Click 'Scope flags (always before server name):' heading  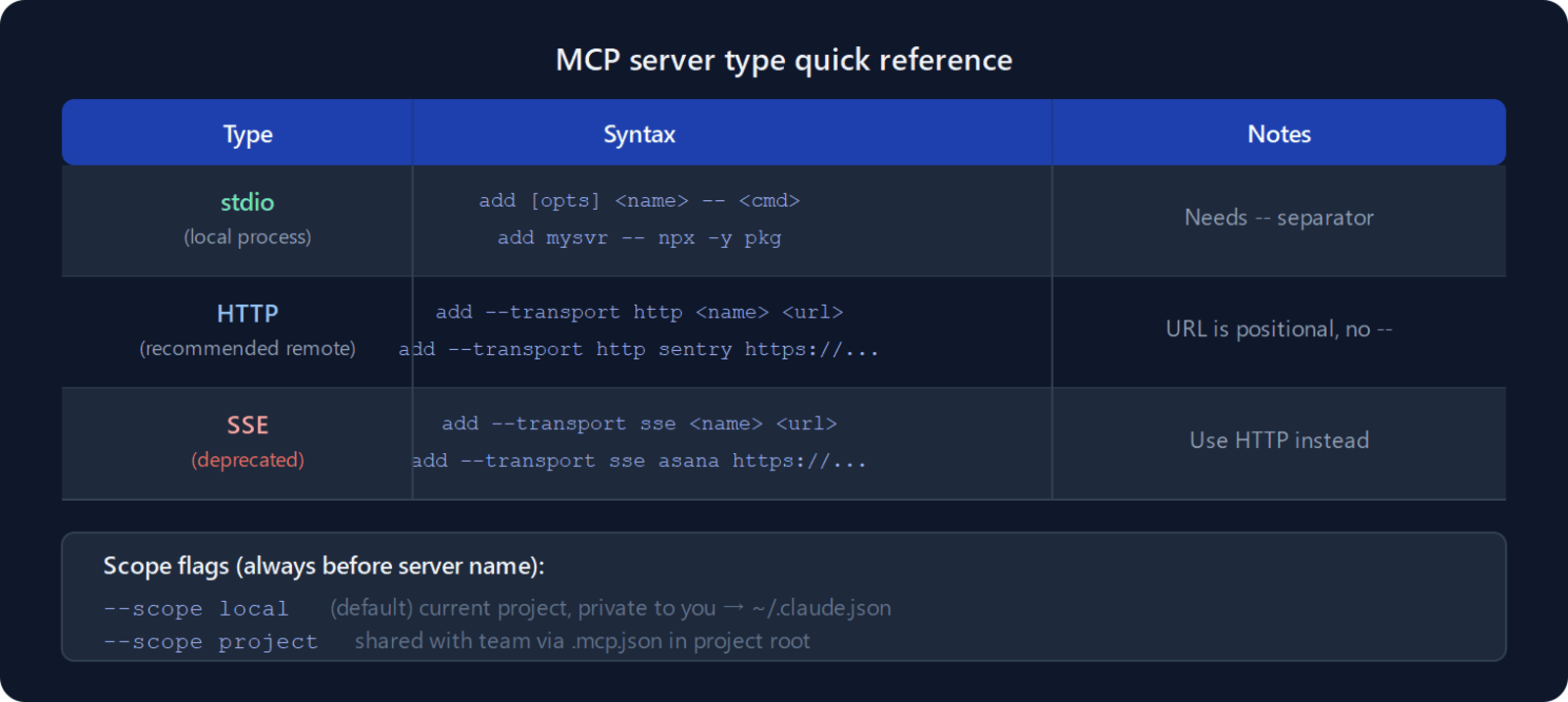pyautogui.click(x=323, y=566)
